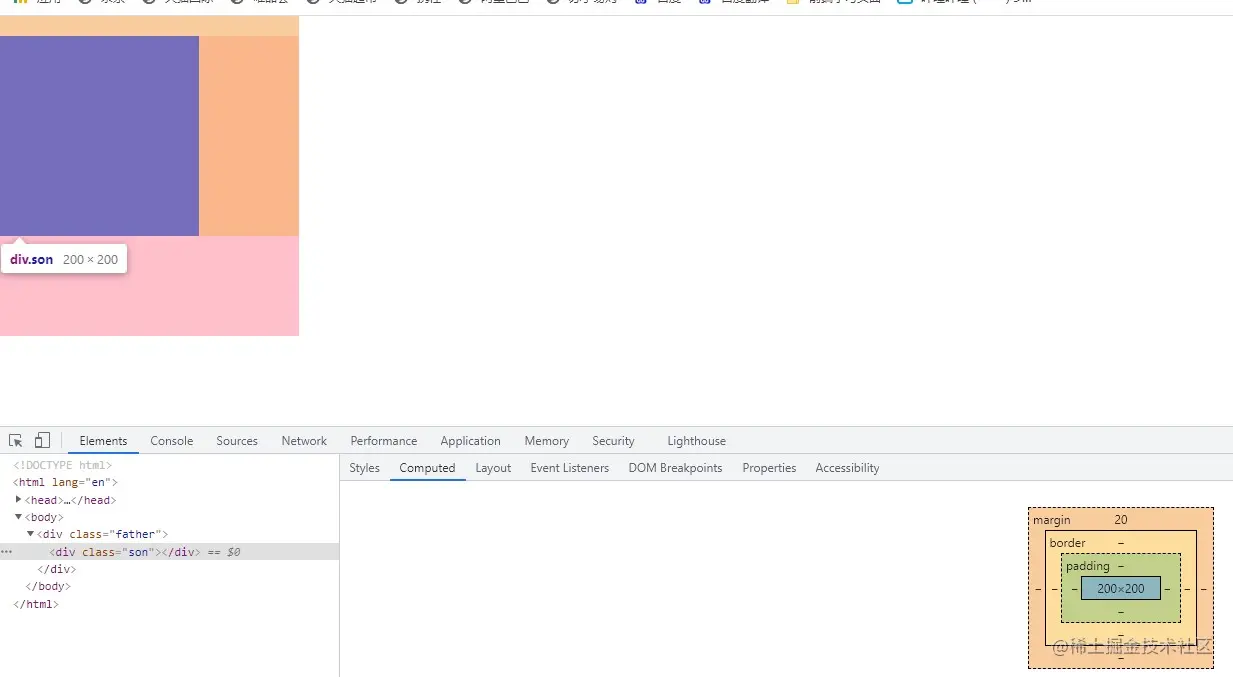Open the Event Listeners pane
The image size is (1233, 677).
click(570, 468)
